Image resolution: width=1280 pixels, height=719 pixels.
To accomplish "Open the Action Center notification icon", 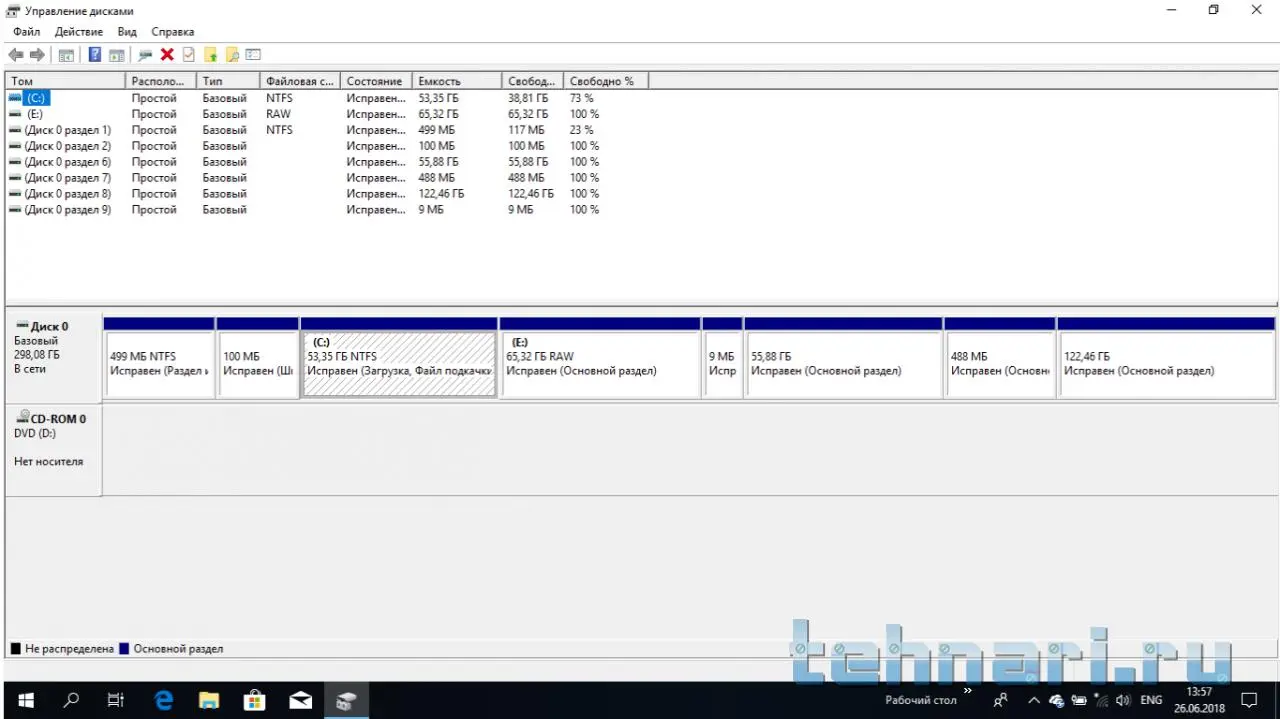I will click(1249, 700).
